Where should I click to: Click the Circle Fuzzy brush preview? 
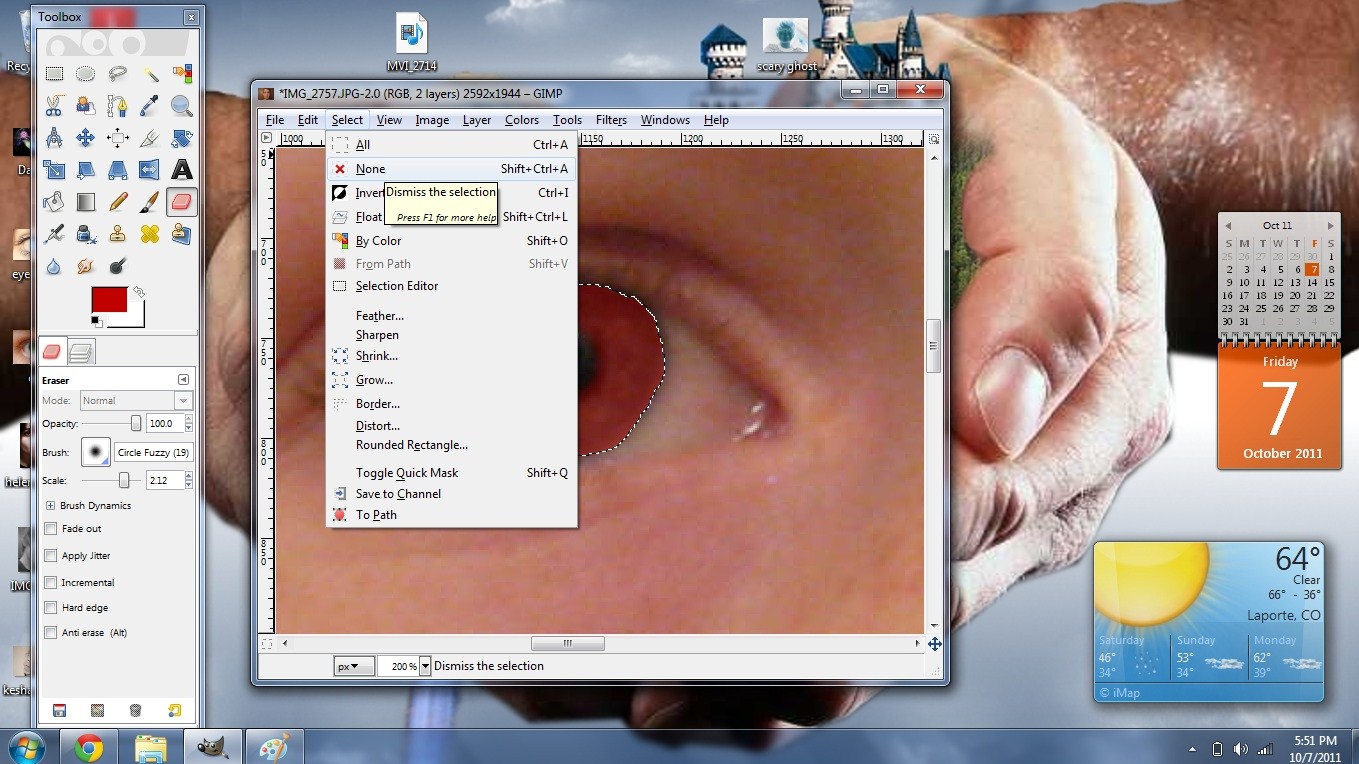click(x=96, y=453)
